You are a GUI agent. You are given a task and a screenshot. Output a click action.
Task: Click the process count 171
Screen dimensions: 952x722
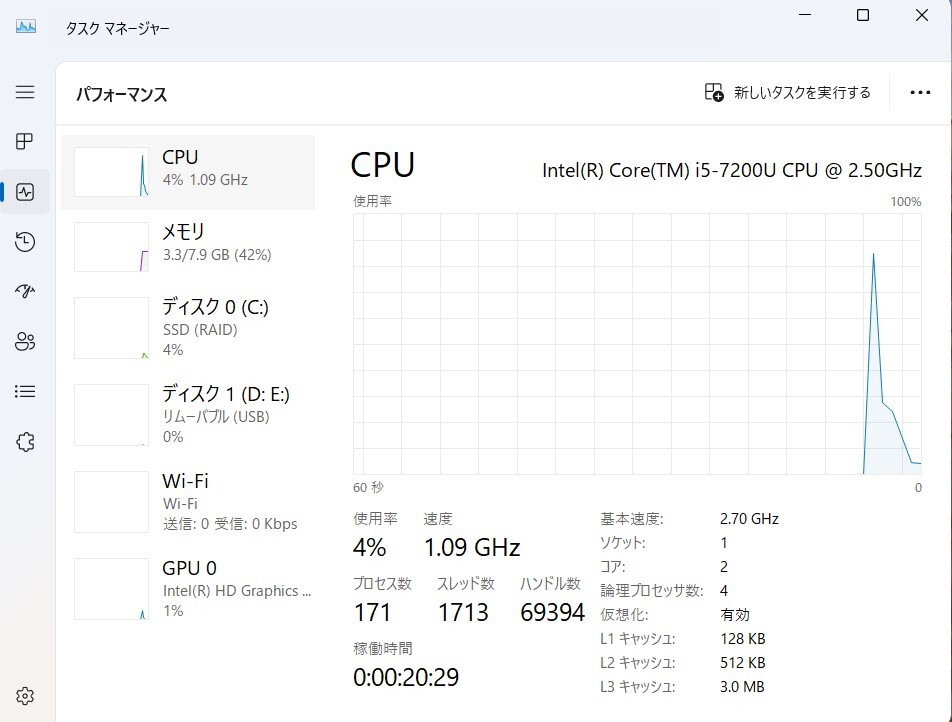tap(372, 612)
